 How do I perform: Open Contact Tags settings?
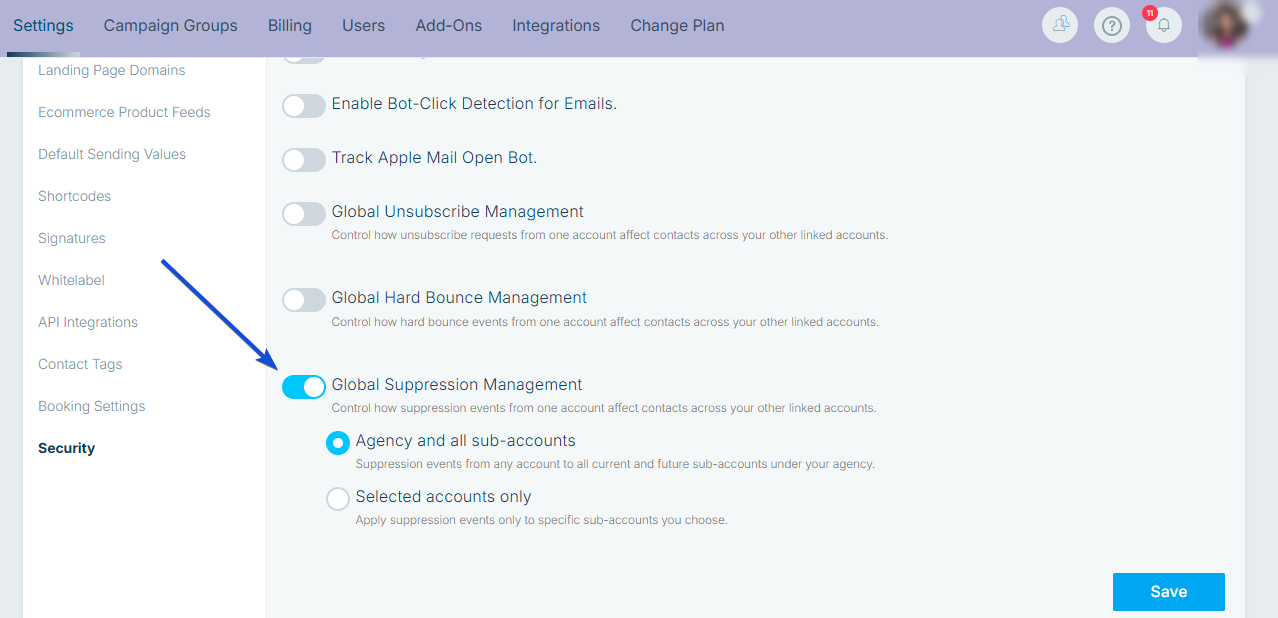pyautogui.click(x=80, y=364)
